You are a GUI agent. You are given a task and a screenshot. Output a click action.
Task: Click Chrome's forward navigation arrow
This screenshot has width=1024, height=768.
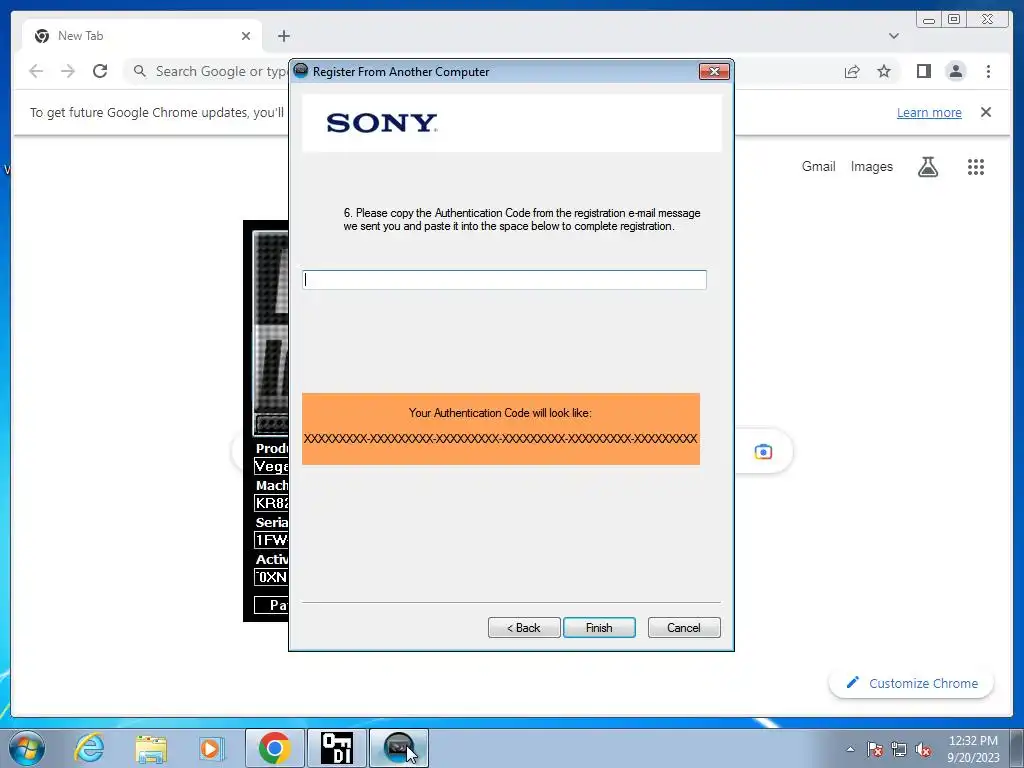tap(68, 71)
